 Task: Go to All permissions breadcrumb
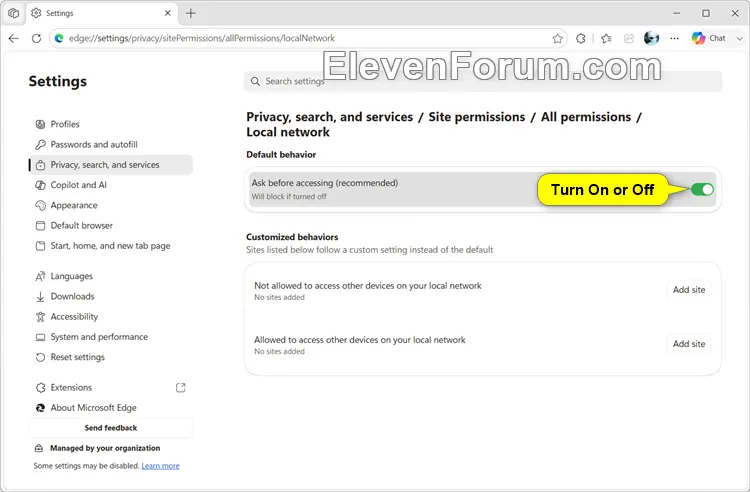point(586,117)
